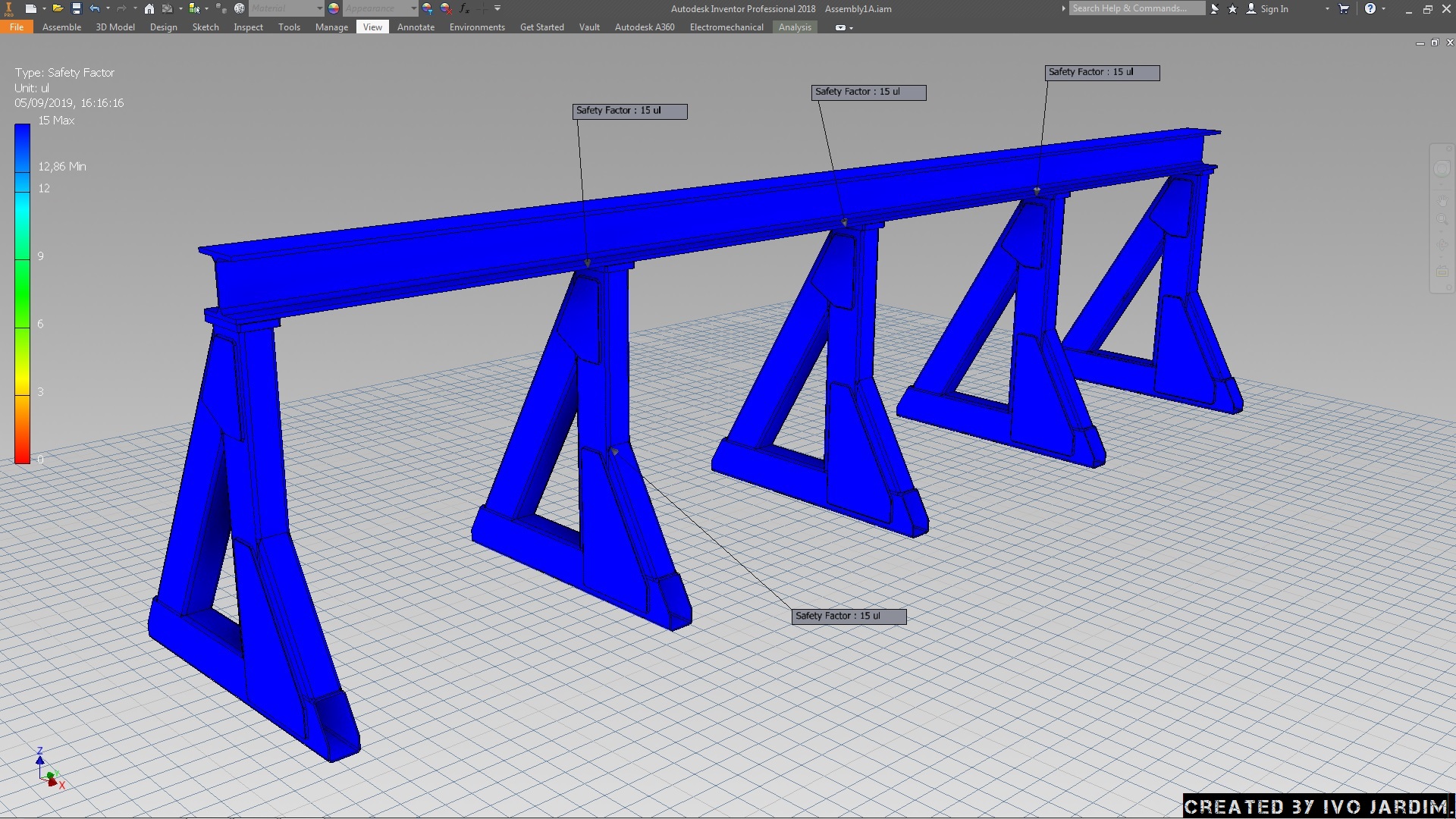Open the fx Parameters icon
Viewport: 1456px width, 819px height.
464,8
